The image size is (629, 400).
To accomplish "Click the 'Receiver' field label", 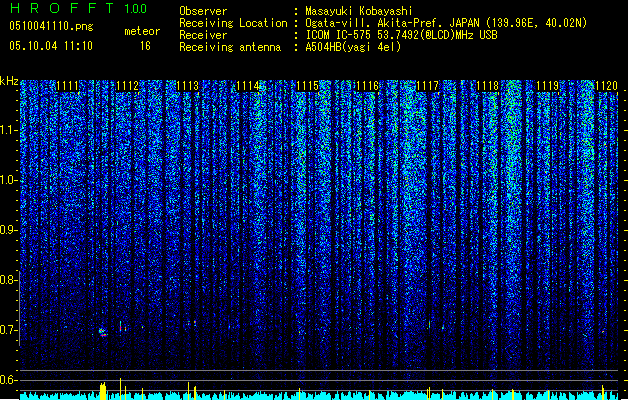I will point(203,35).
